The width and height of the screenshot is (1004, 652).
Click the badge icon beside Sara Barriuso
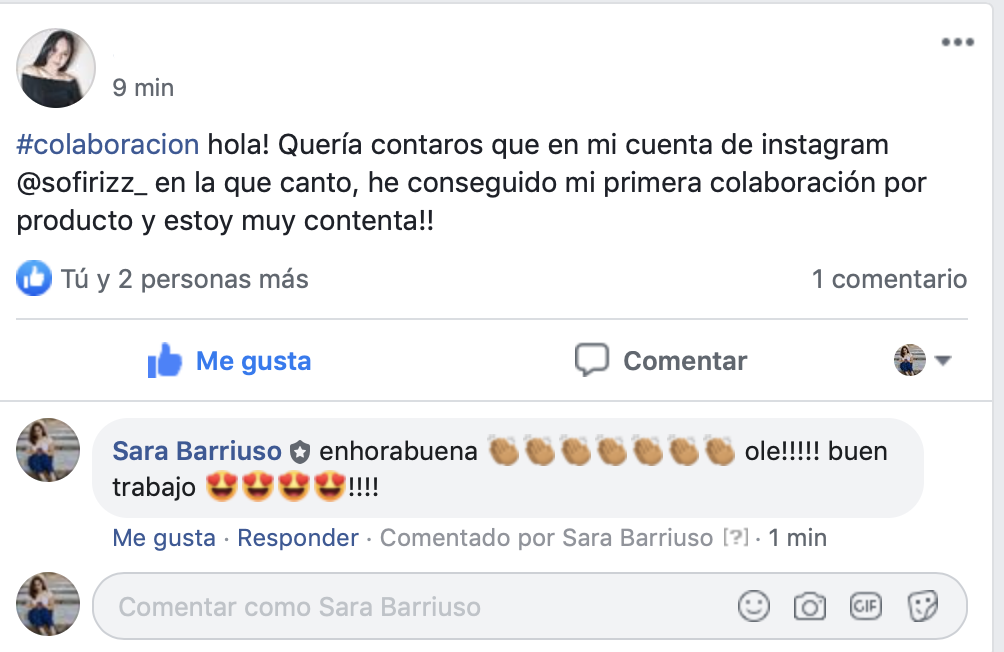pyautogui.click(x=300, y=452)
